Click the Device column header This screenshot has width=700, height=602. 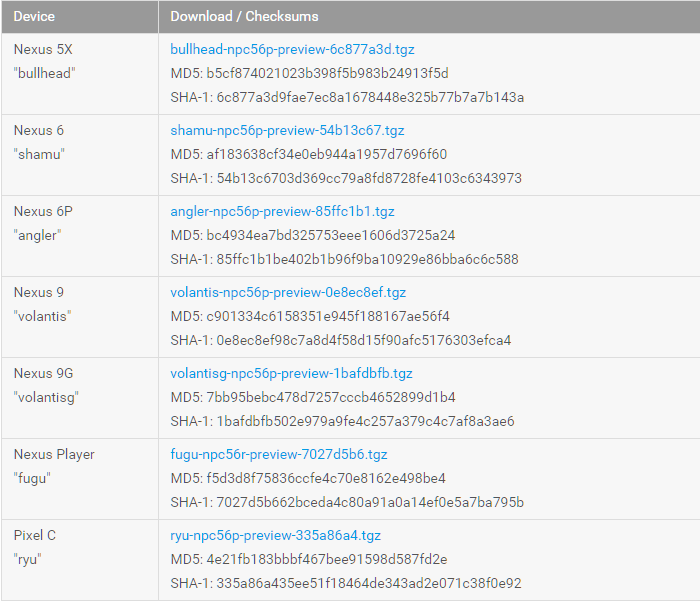coord(34,17)
